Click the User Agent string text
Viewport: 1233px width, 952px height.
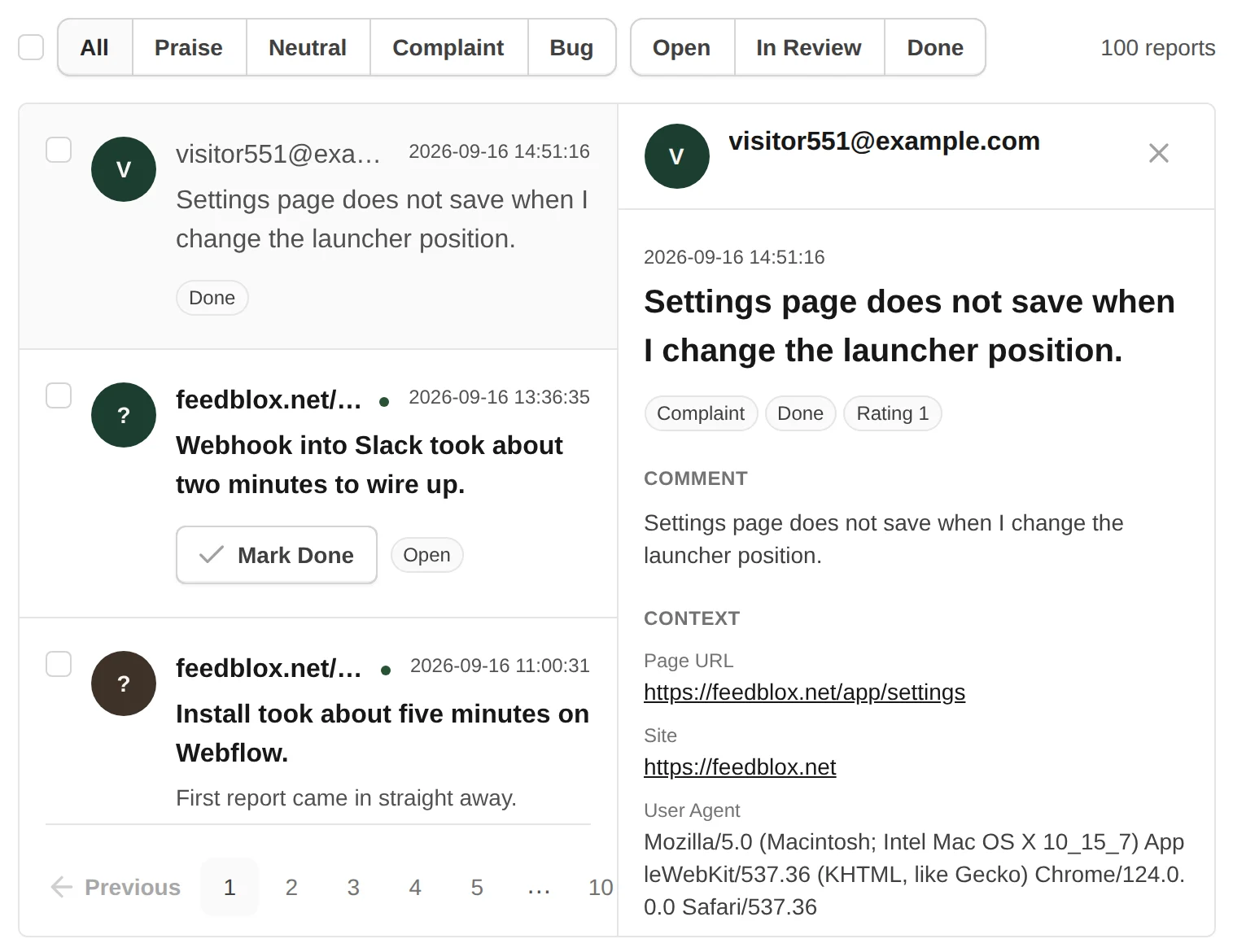[x=914, y=874]
